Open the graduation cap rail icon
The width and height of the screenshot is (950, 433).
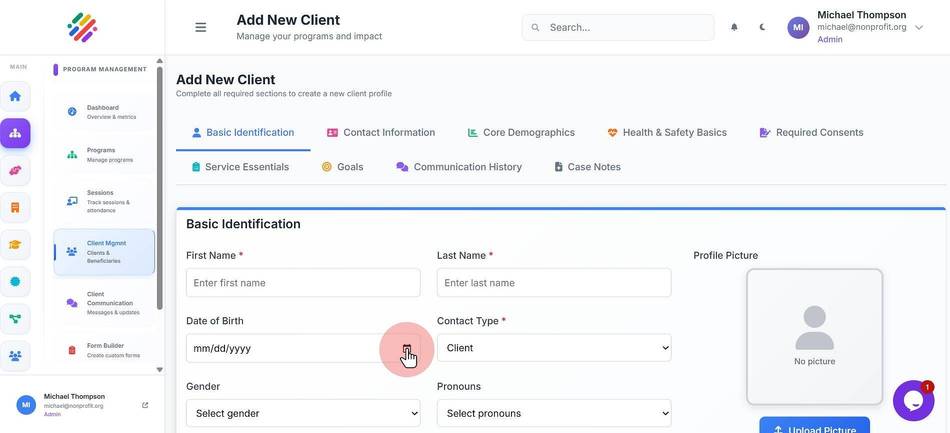[x=15, y=245]
